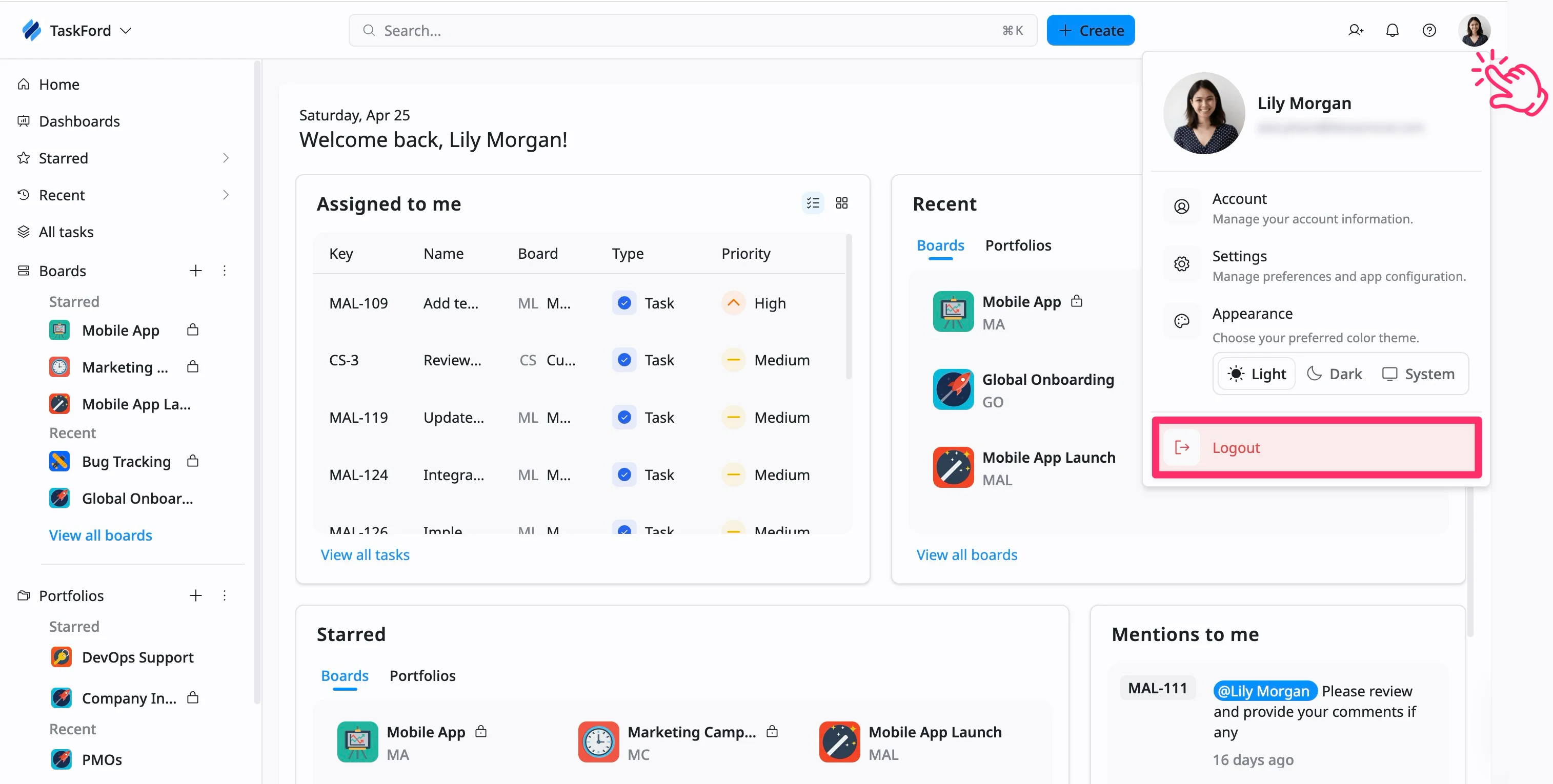Open Mobile App Launch in Recent panel

pos(1024,467)
